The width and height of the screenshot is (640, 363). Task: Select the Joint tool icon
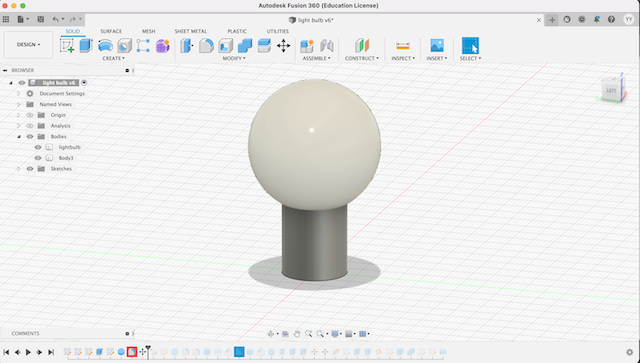pyautogui.click(x=327, y=45)
